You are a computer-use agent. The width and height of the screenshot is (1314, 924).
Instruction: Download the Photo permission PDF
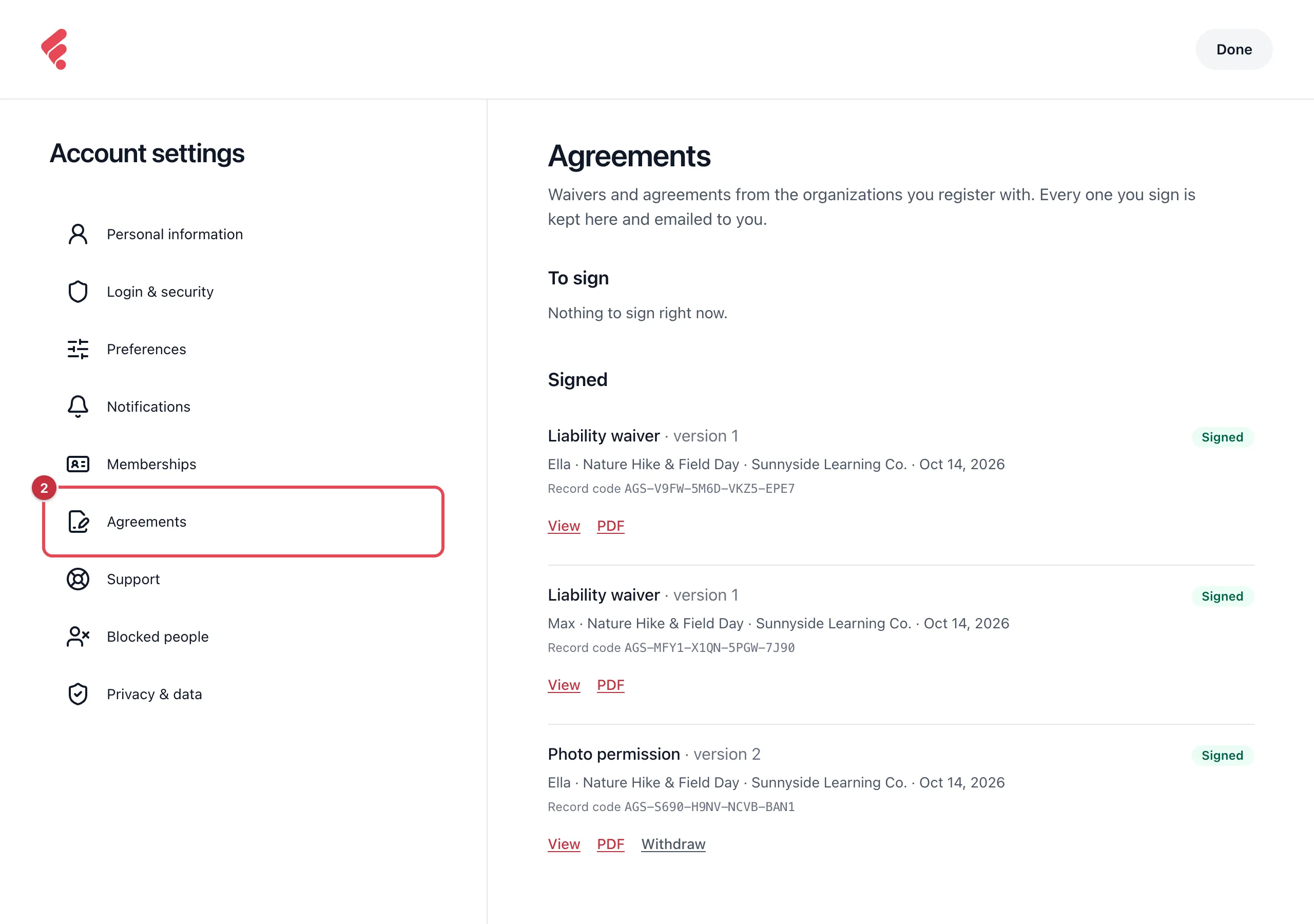[x=611, y=844]
